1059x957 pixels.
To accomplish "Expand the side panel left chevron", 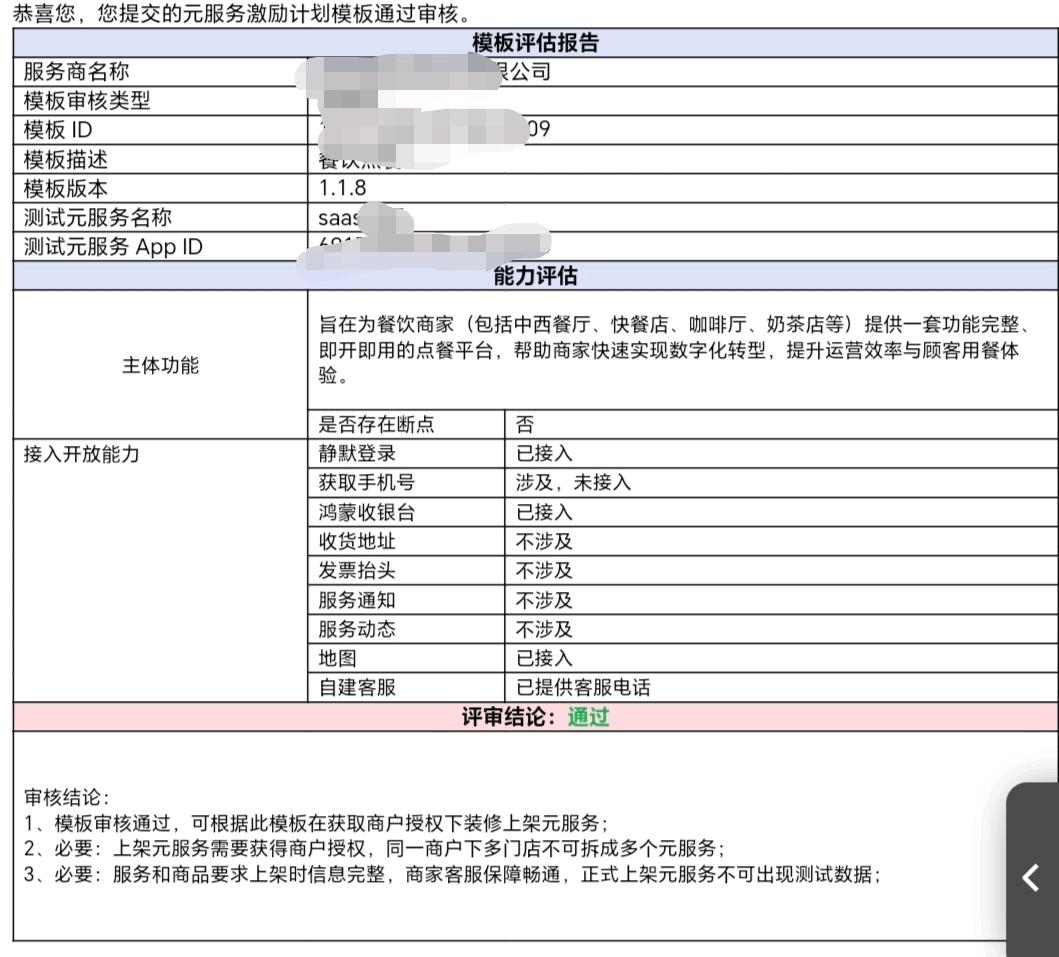I will (1032, 877).
